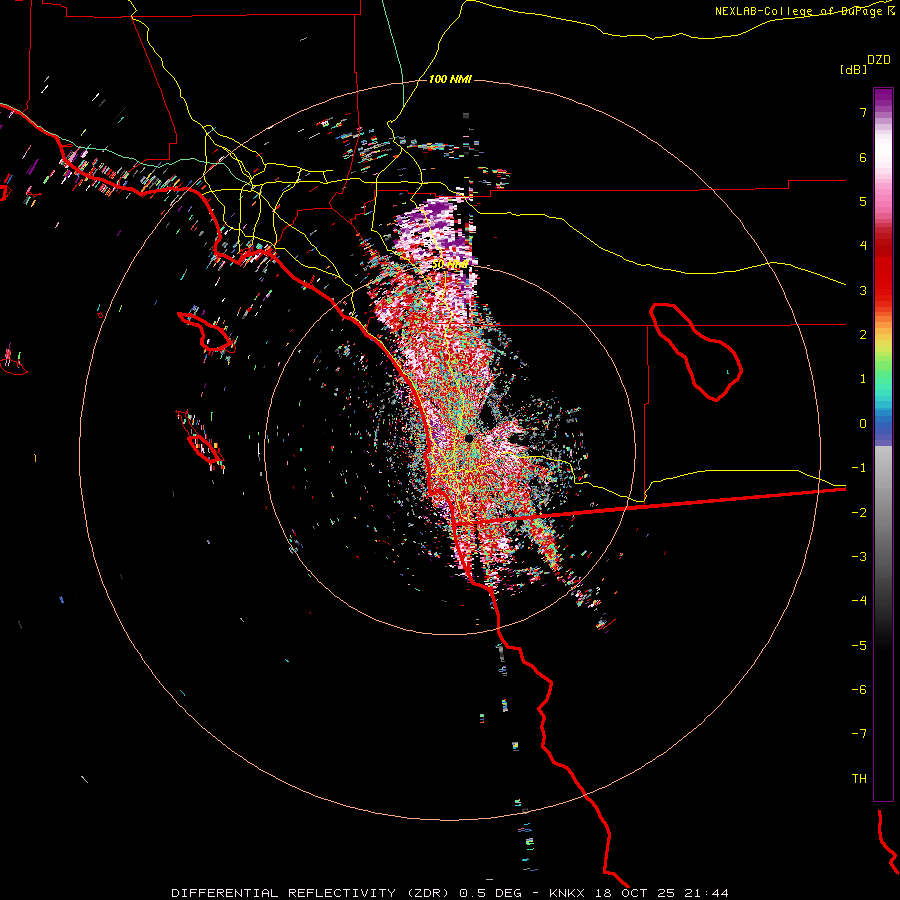The width and height of the screenshot is (900, 900).
Task: Select the 5 dB tick label
Action: [863, 201]
